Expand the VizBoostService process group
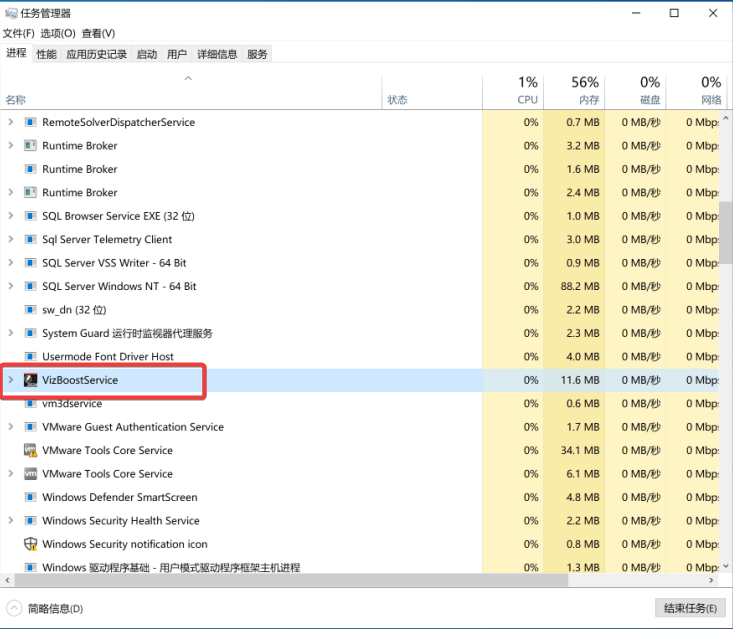This screenshot has height=629, width=733. (x=10, y=380)
